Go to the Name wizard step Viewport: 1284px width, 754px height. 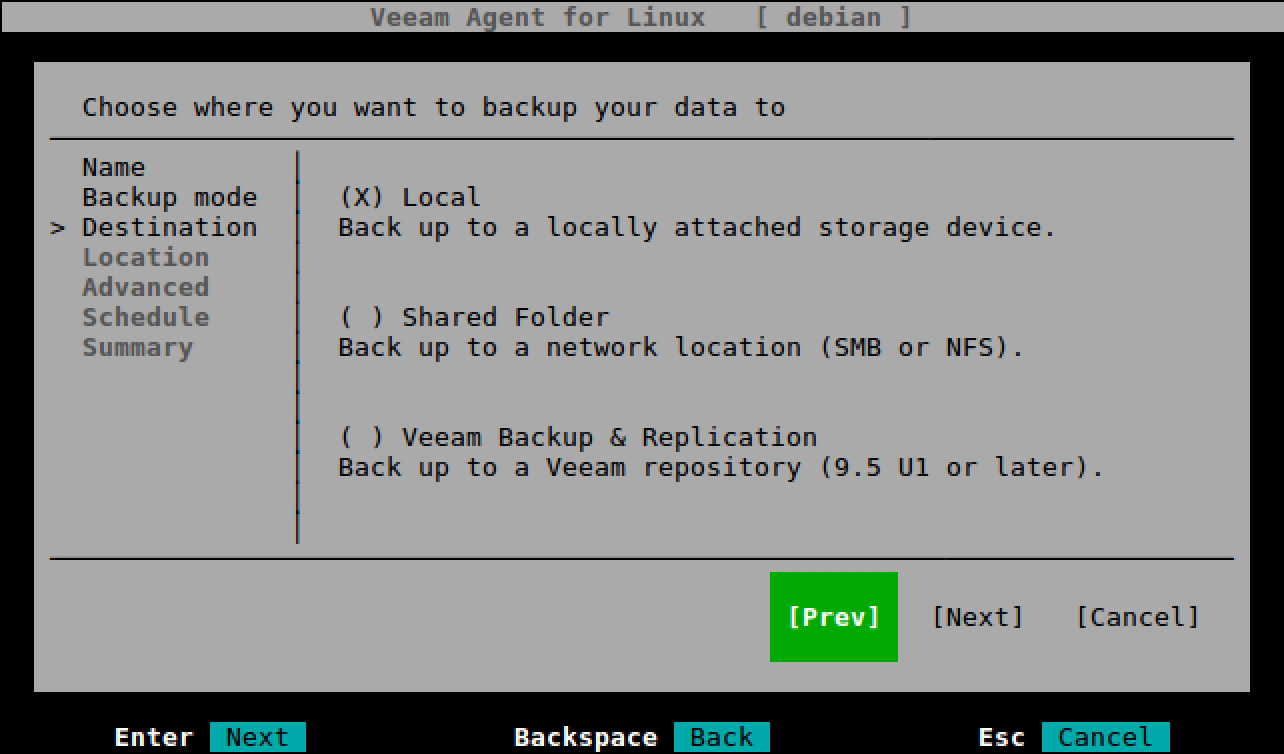(x=113, y=167)
